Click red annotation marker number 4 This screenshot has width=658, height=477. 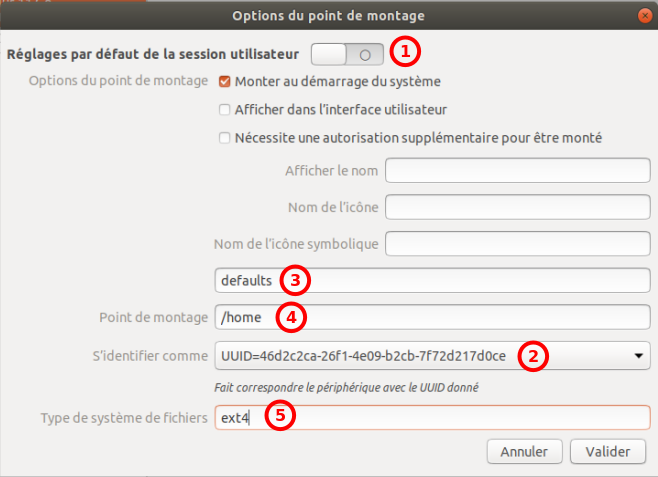[x=290, y=317]
